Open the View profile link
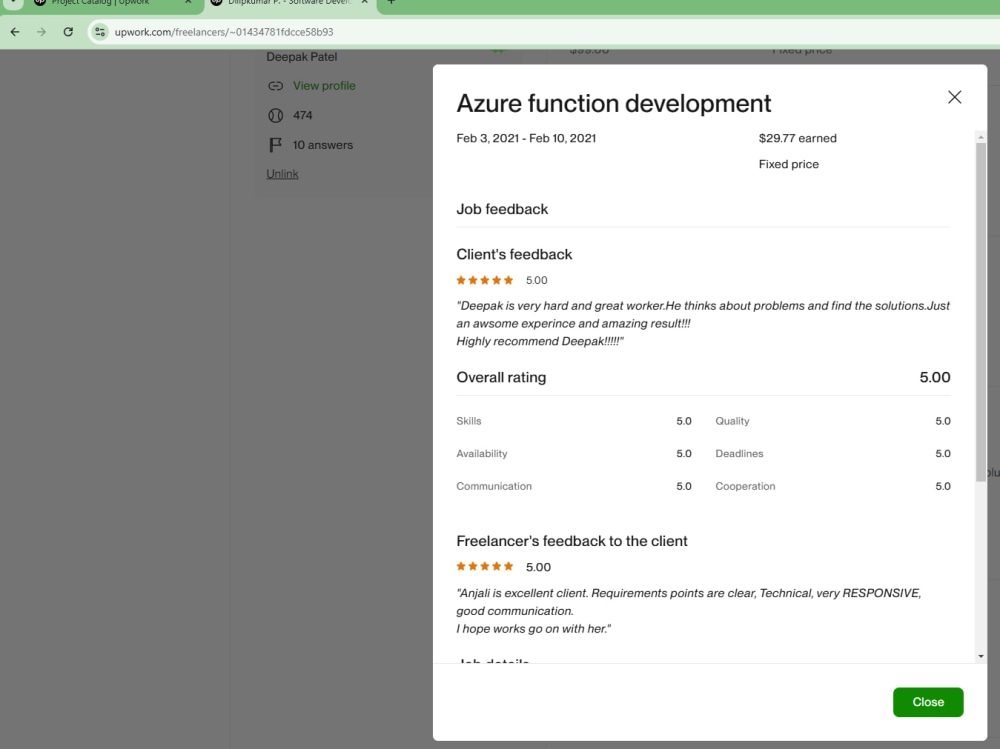Image resolution: width=1000 pixels, height=749 pixels. coord(324,85)
